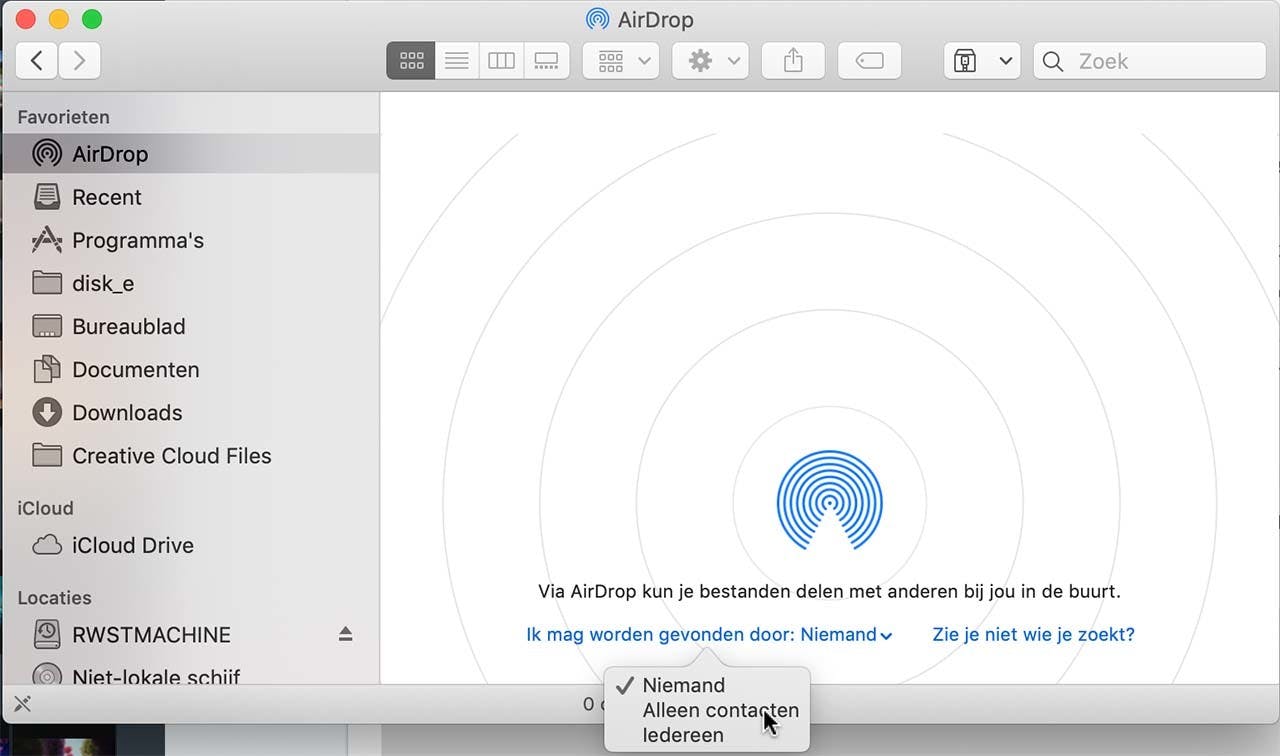The image size is (1280, 756).
Task: Switch to list view
Action: pos(456,60)
